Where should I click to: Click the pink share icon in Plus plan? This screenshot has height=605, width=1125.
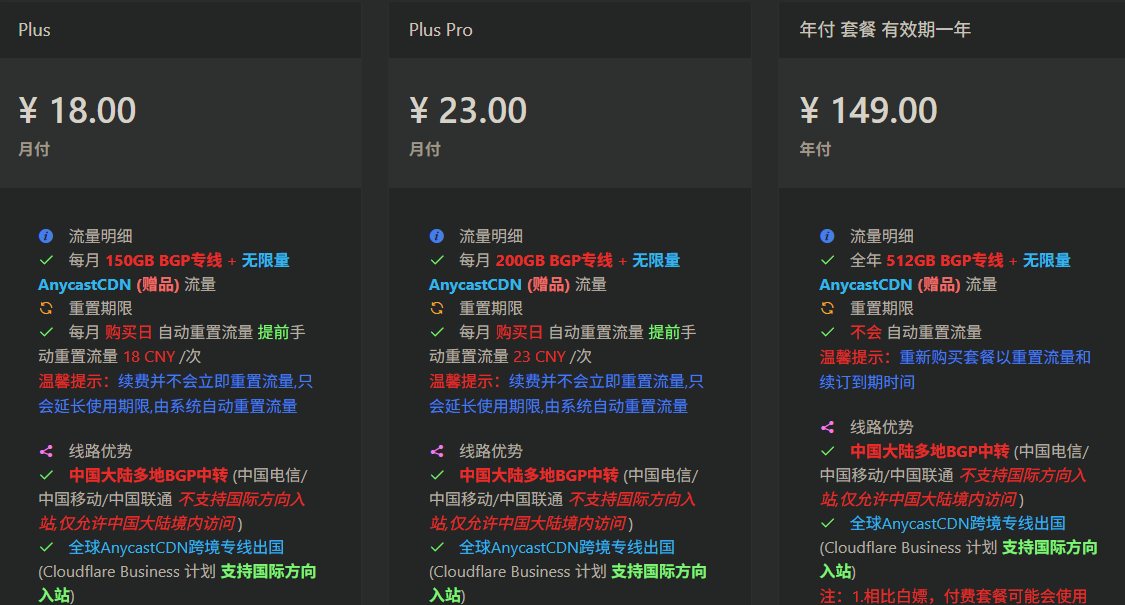coord(46,451)
